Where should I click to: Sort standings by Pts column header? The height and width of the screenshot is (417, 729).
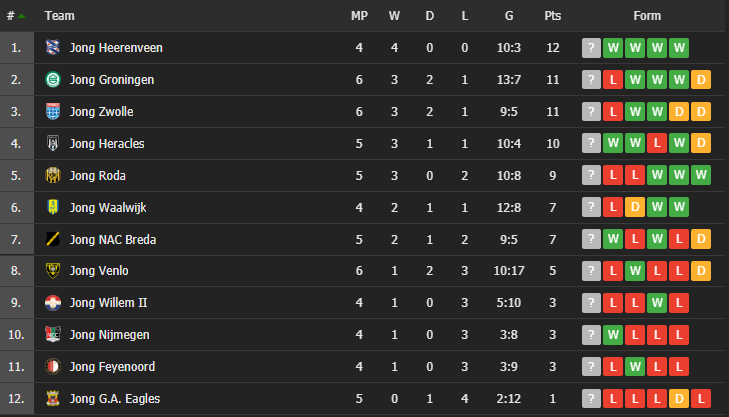pyautogui.click(x=552, y=16)
